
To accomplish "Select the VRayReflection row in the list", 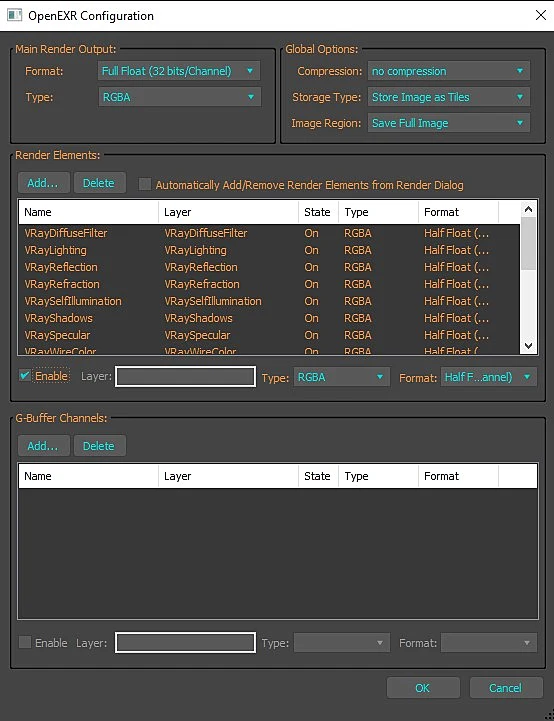I will pos(269,267).
